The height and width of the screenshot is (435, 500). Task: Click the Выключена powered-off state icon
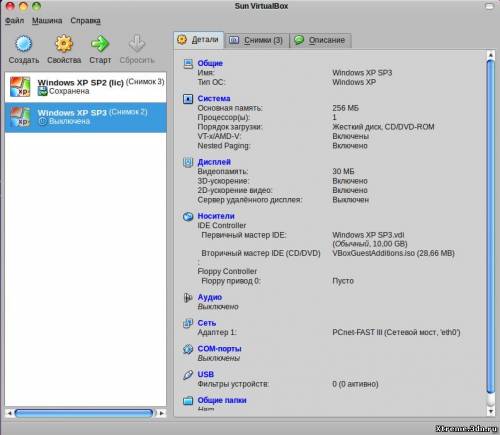42,121
